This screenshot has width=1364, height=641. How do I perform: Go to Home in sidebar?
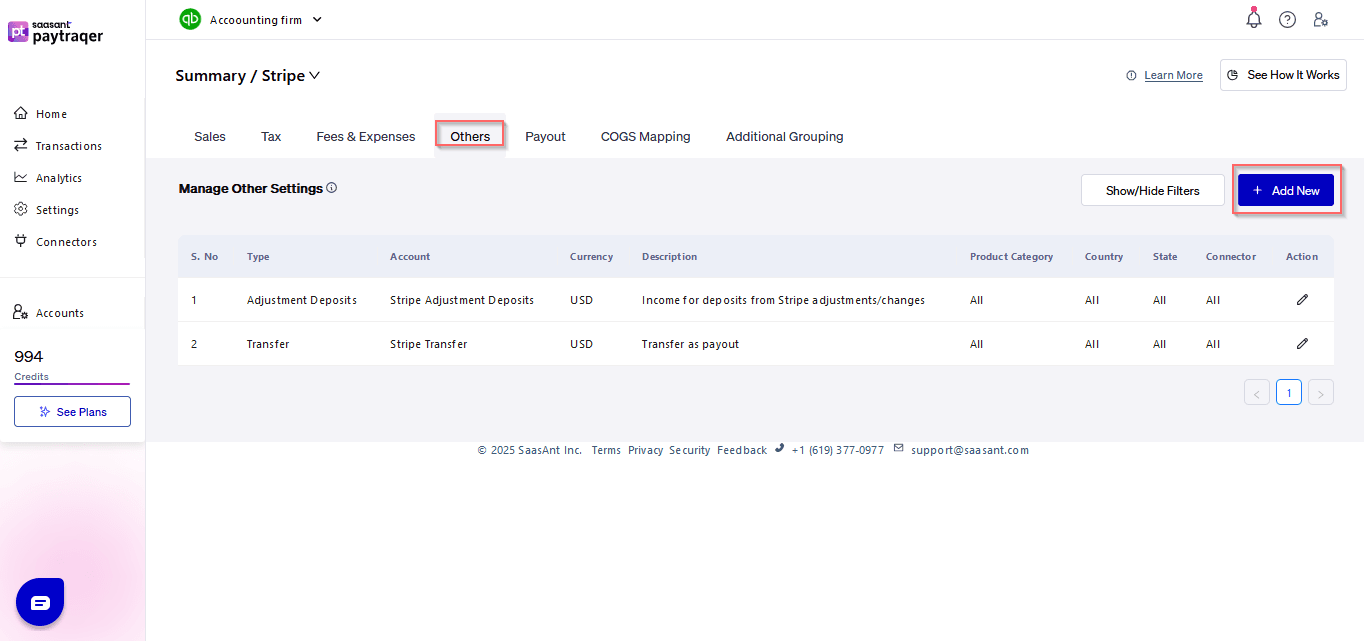tap(41, 114)
